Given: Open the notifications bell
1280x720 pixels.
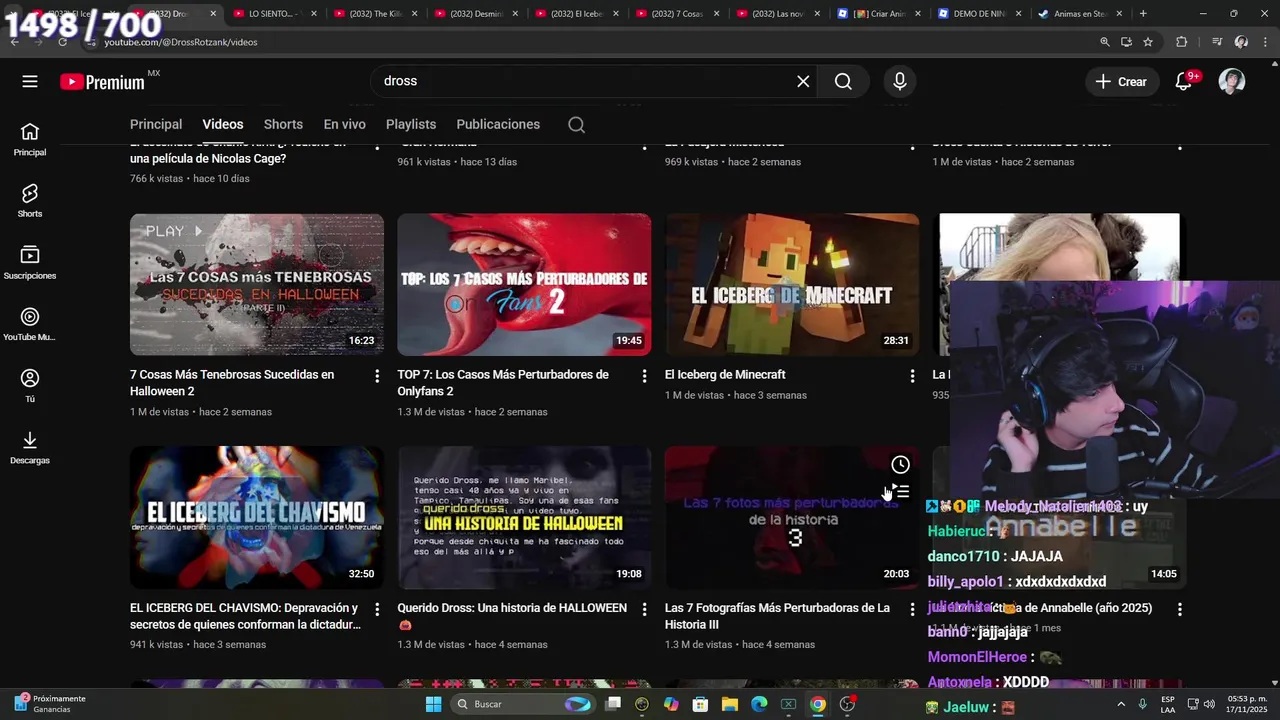Looking at the screenshot, I should pos(1184,82).
